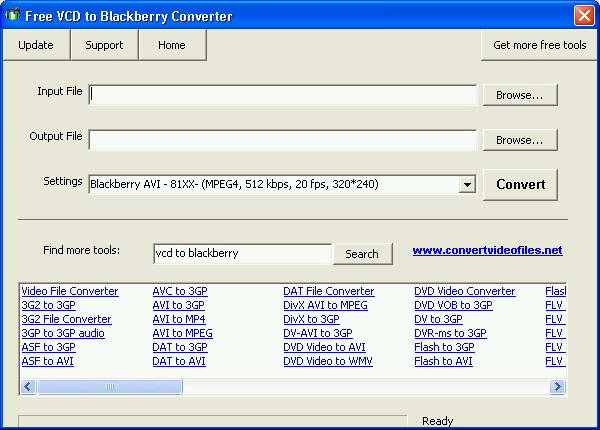Click the right scroll arrow of links list

[557, 386]
